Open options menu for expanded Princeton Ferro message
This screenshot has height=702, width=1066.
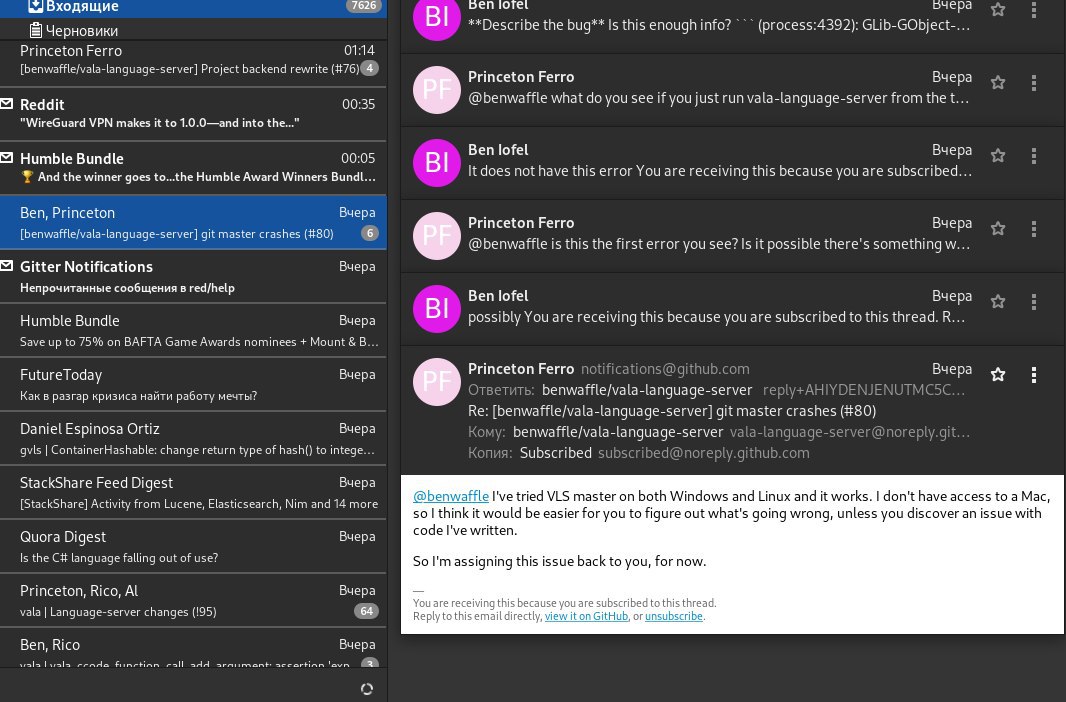(1033, 374)
